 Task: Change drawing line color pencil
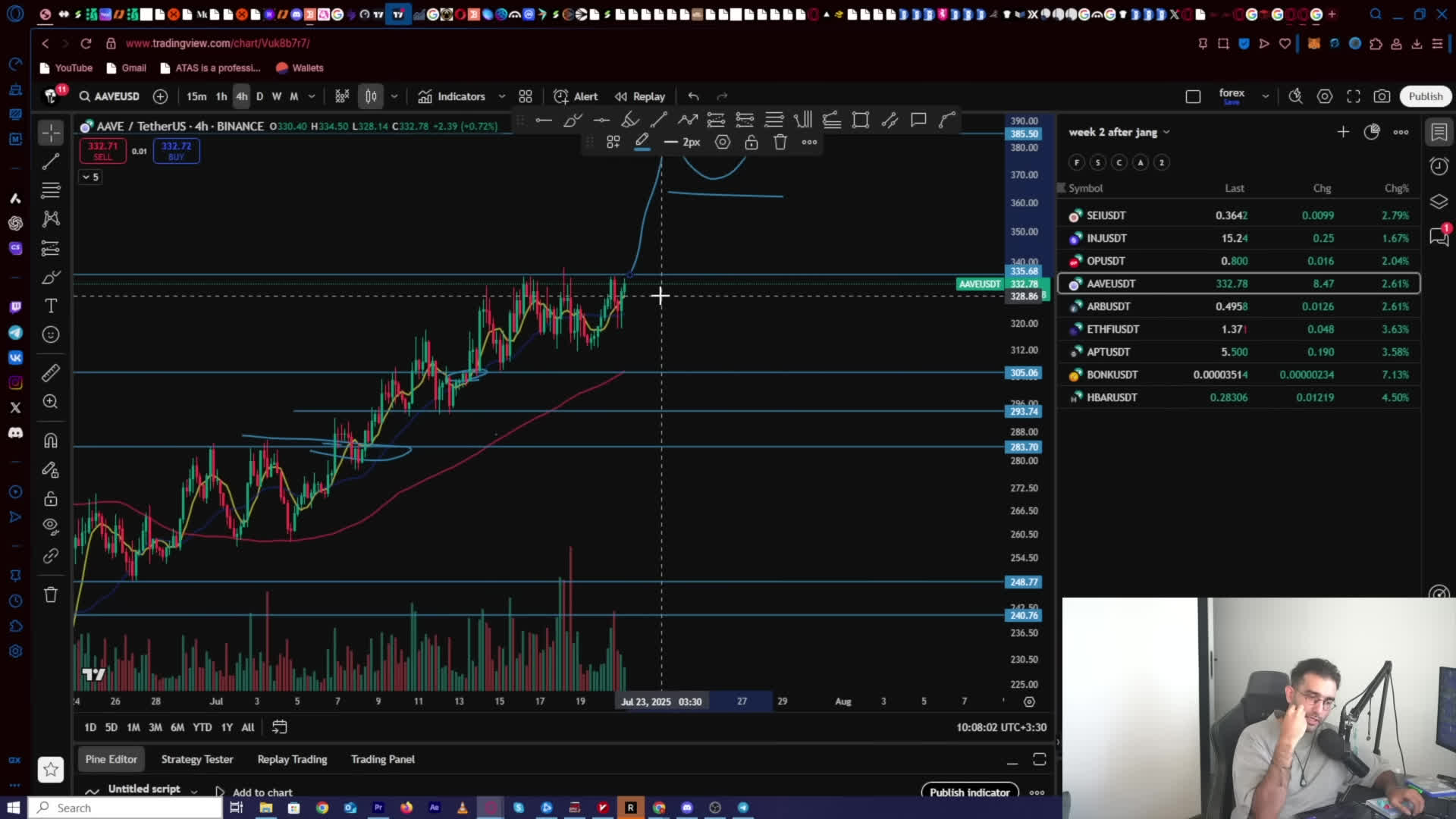(x=642, y=142)
